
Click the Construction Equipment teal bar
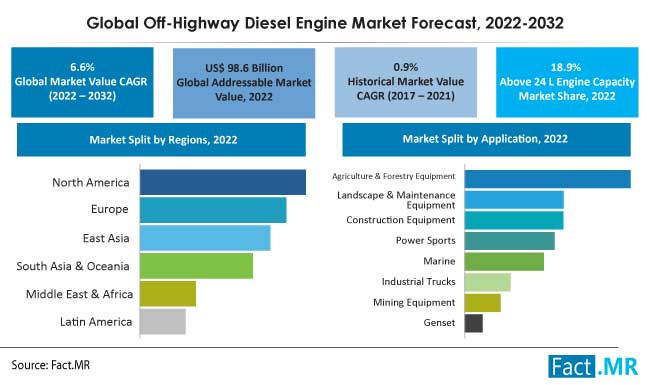click(x=514, y=220)
